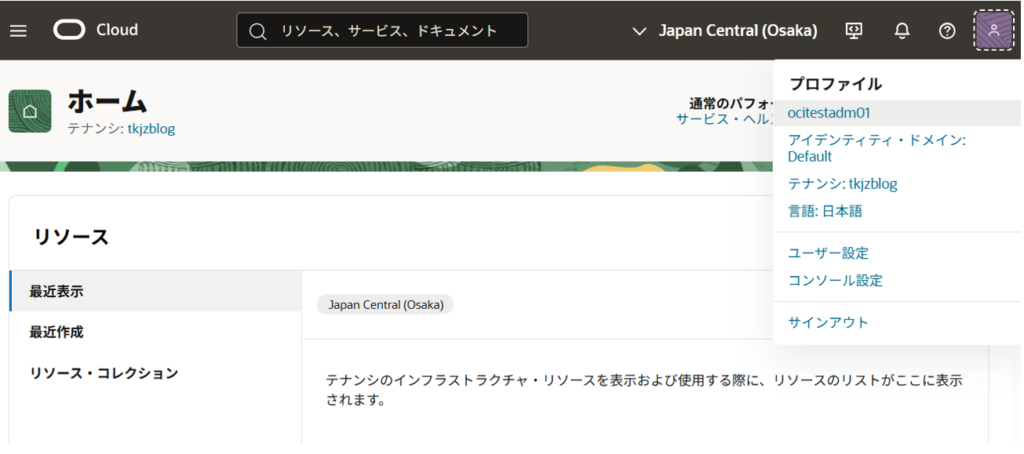
Task: Change language via 言語: 日本語
Action: pos(824,211)
